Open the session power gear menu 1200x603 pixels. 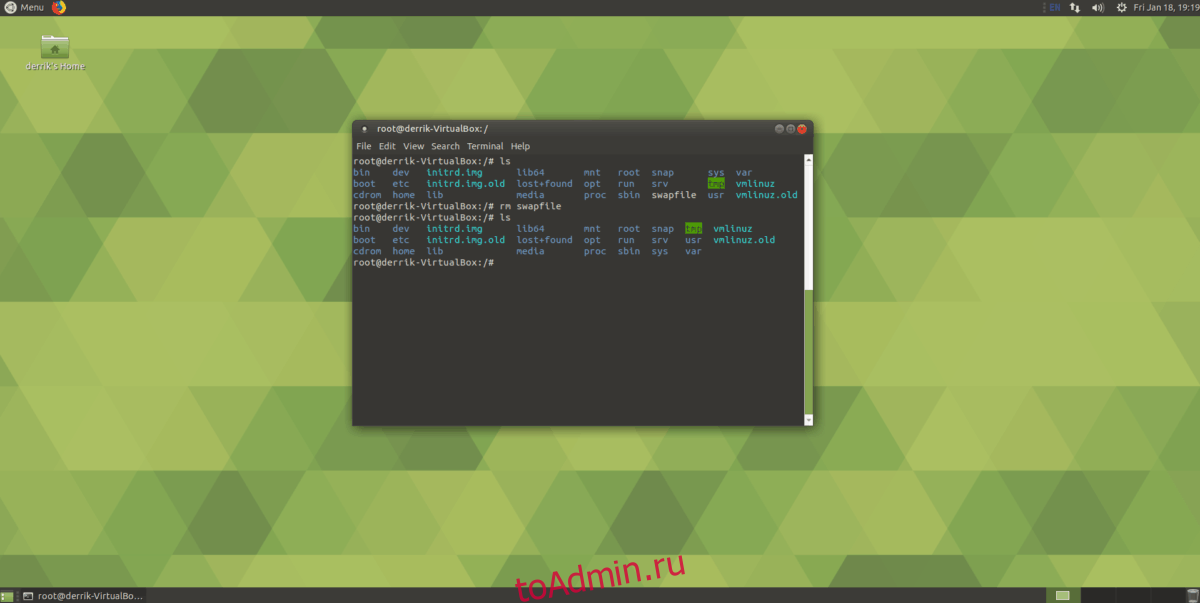pos(1122,7)
